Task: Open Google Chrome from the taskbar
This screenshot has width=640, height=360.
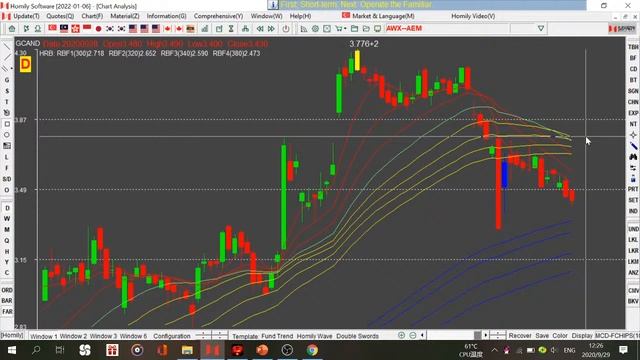Action: point(312,350)
